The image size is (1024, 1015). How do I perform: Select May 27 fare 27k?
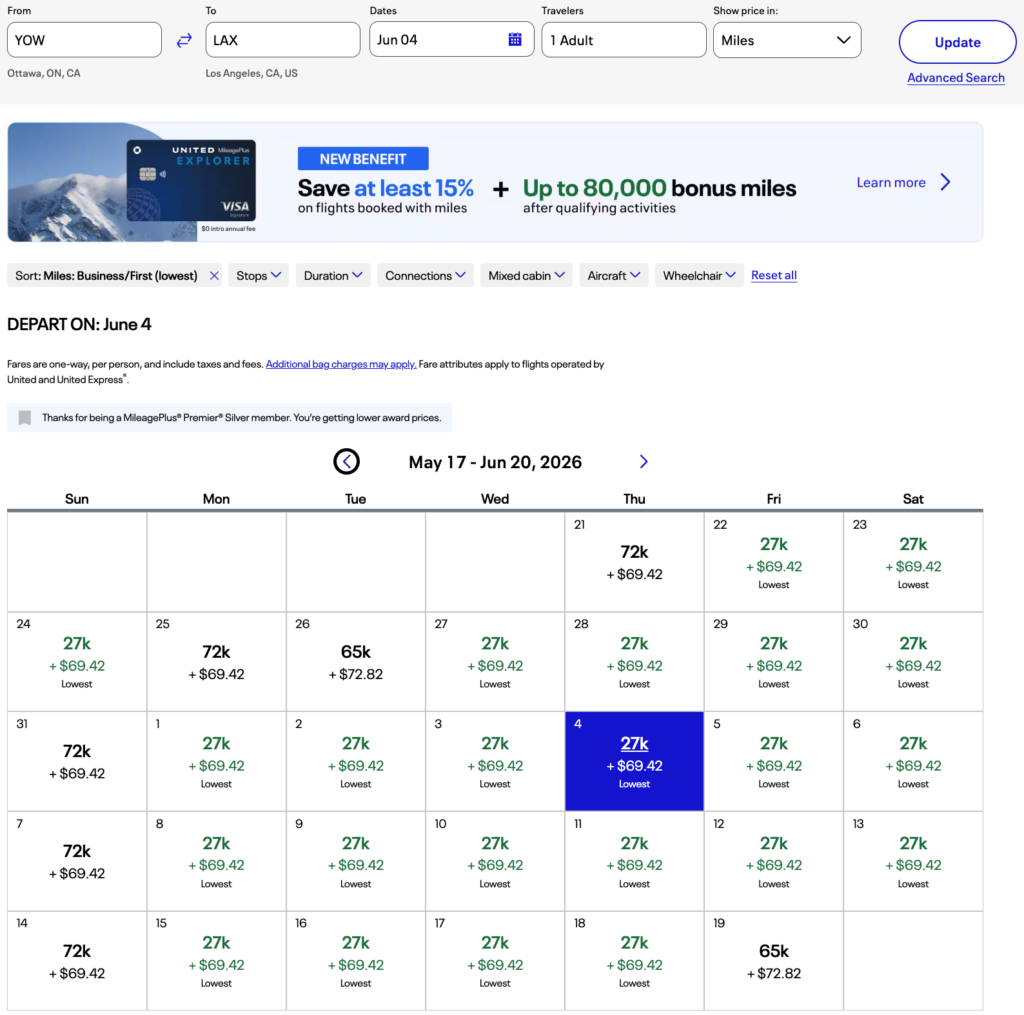(x=495, y=662)
